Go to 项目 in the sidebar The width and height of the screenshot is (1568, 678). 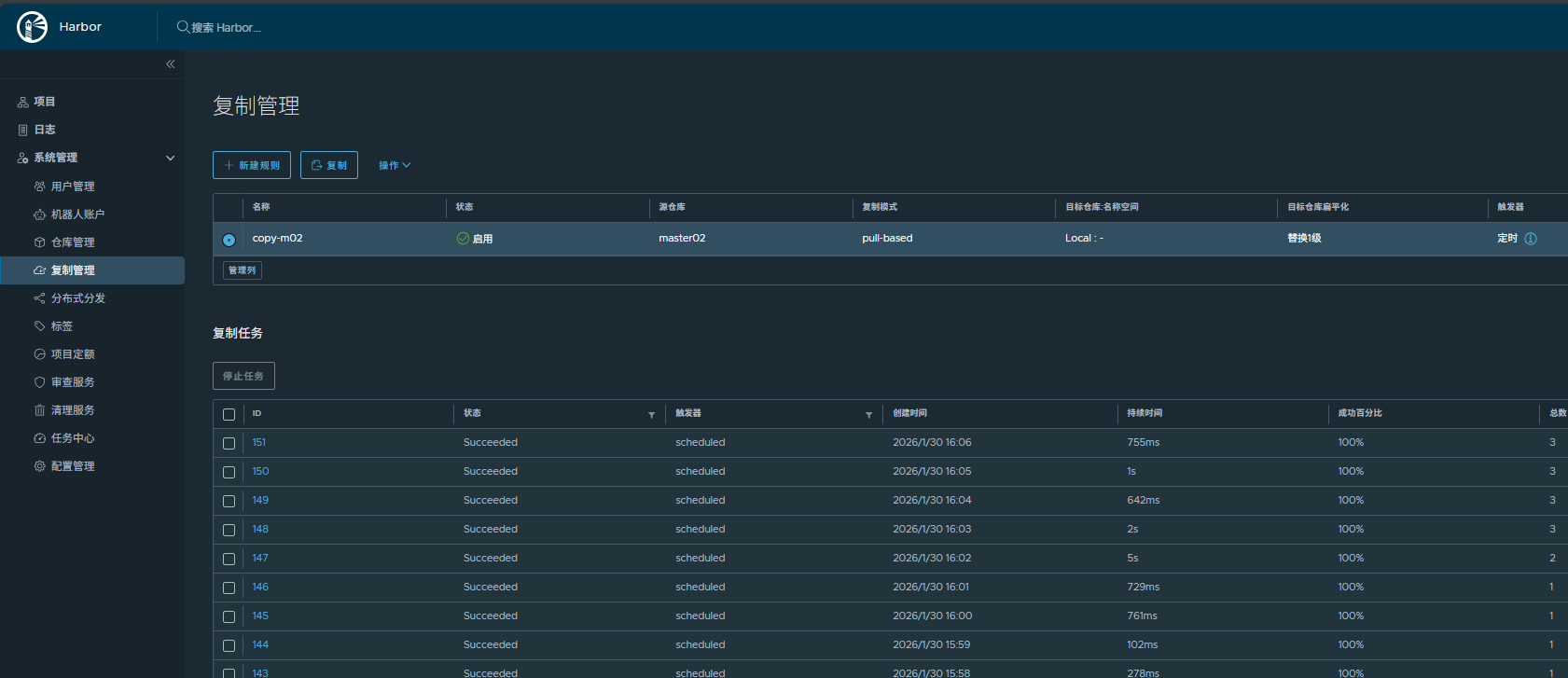(x=45, y=102)
